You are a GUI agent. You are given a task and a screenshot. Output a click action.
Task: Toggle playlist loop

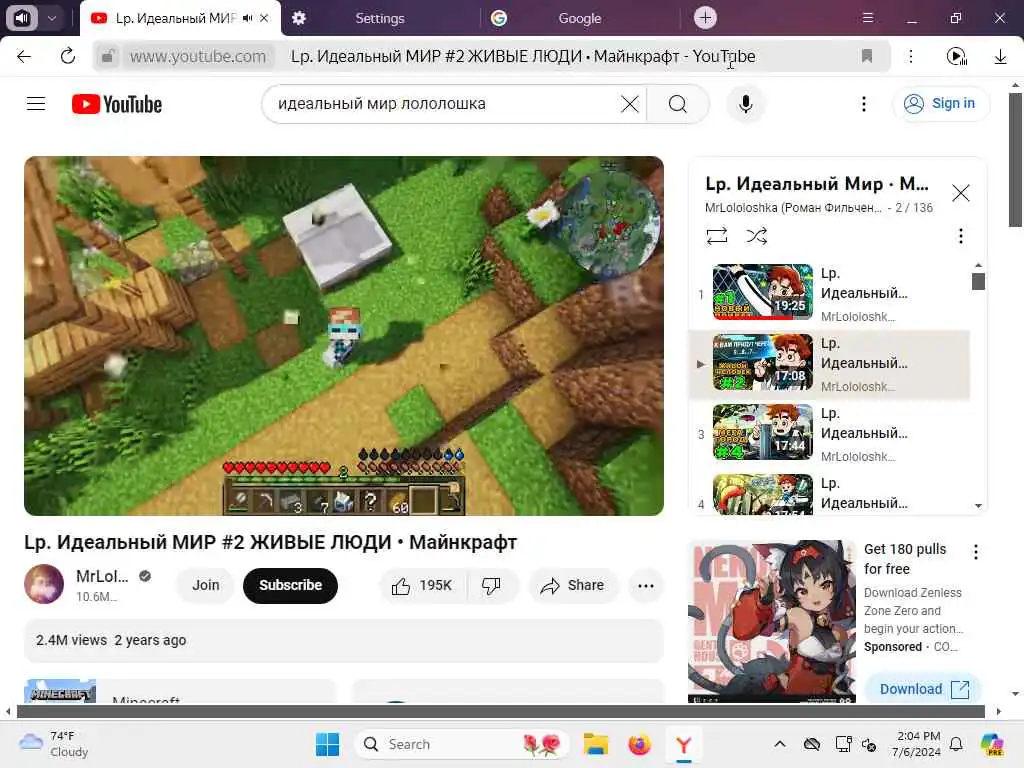tap(716, 236)
